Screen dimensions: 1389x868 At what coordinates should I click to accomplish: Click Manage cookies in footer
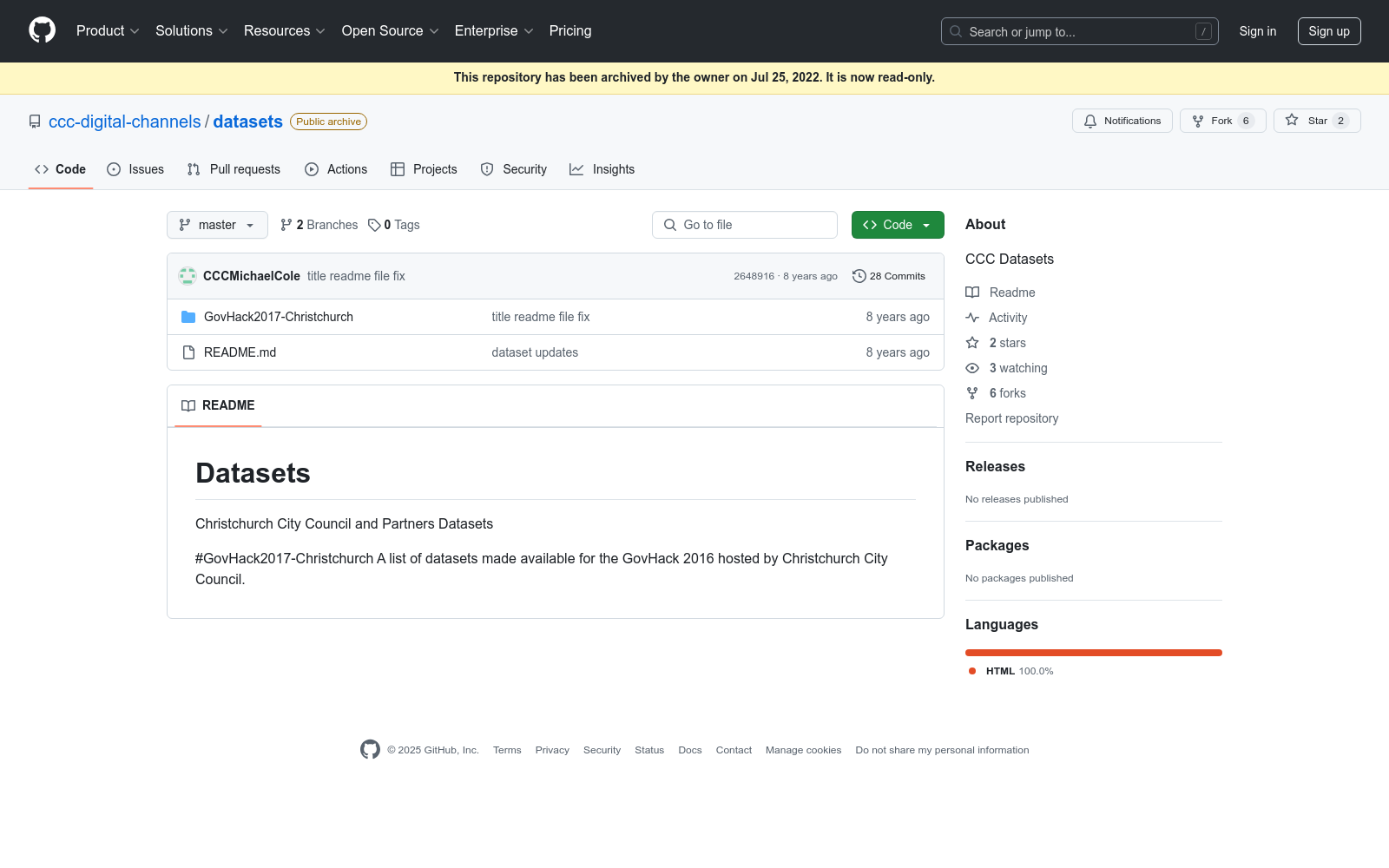803,750
